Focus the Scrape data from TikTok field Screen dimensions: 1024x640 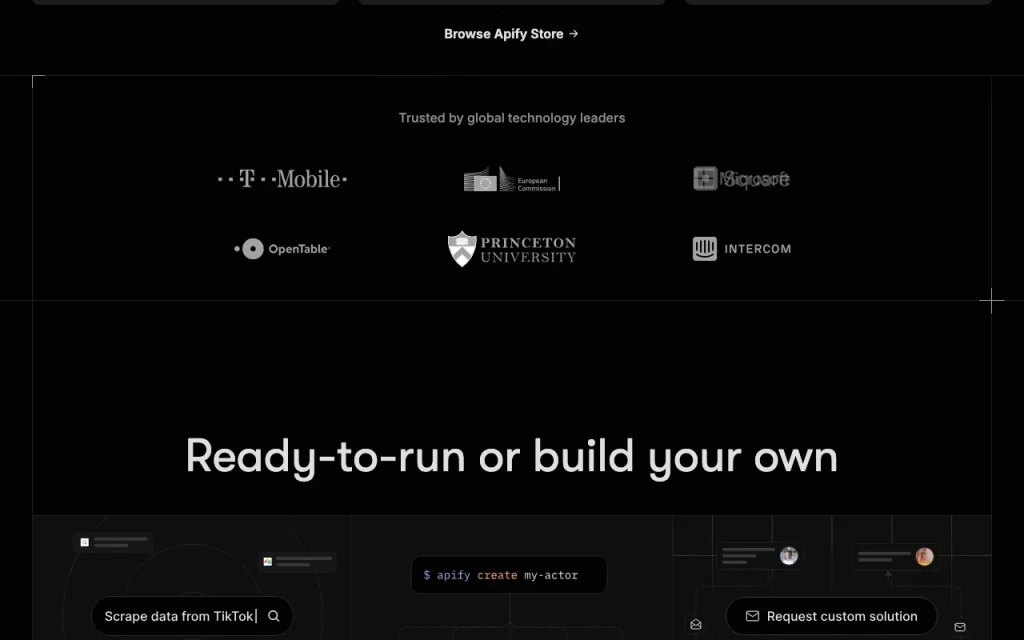pyautogui.click(x=192, y=616)
